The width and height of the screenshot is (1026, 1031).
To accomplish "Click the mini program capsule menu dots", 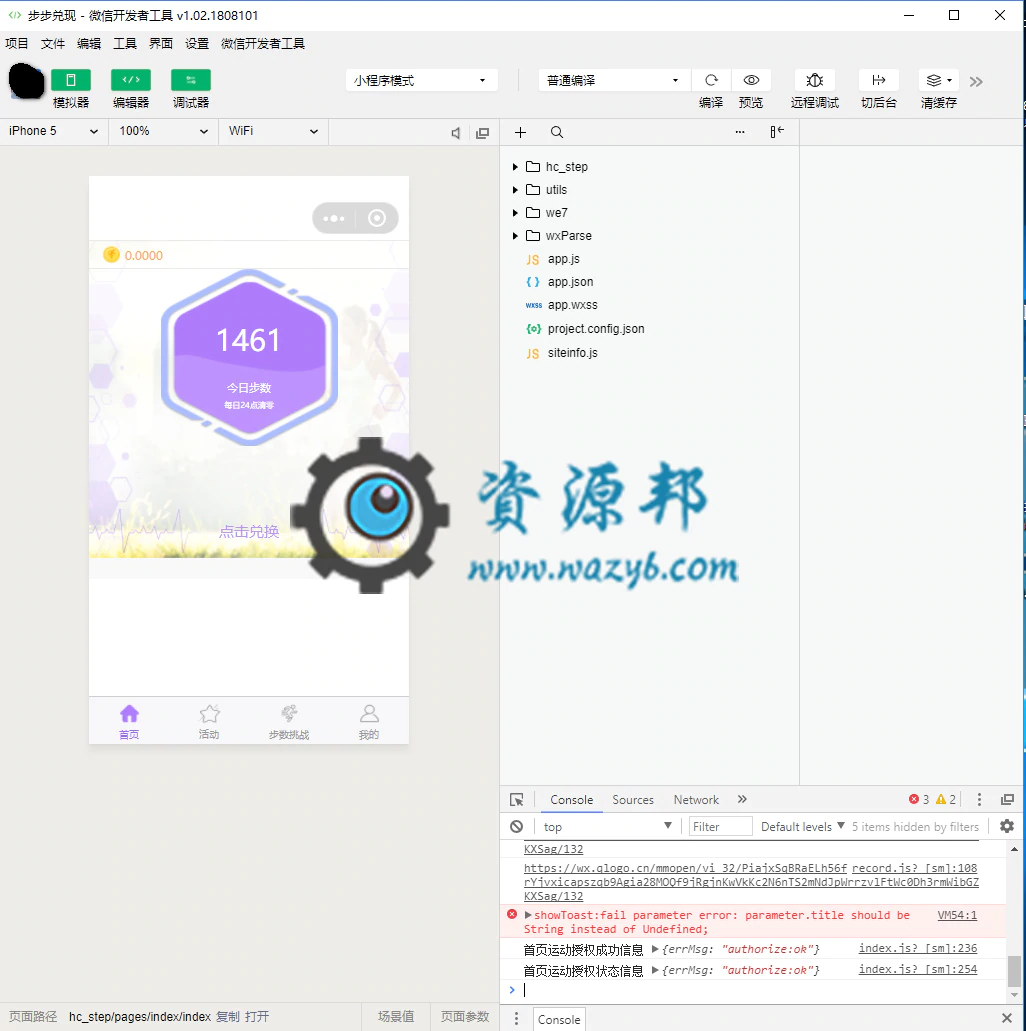I will pos(334,218).
